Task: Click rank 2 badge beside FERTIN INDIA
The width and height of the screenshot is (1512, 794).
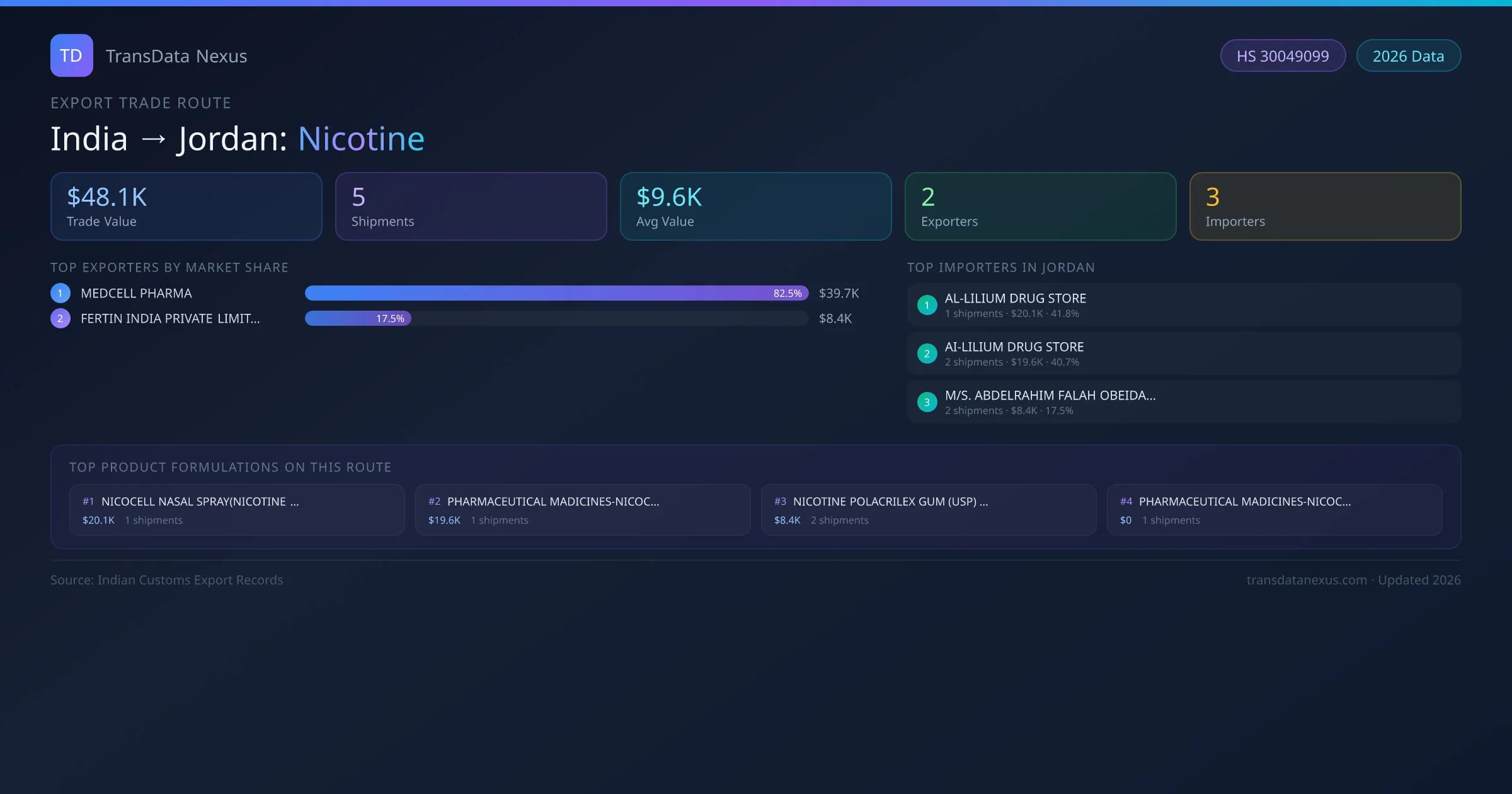Action: pyautogui.click(x=60, y=318)
